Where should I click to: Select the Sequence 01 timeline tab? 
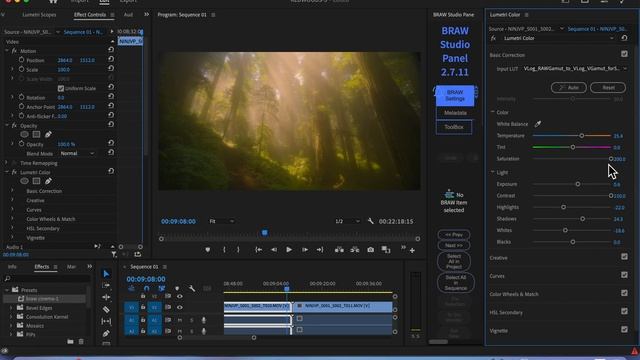tap(144, 267)
